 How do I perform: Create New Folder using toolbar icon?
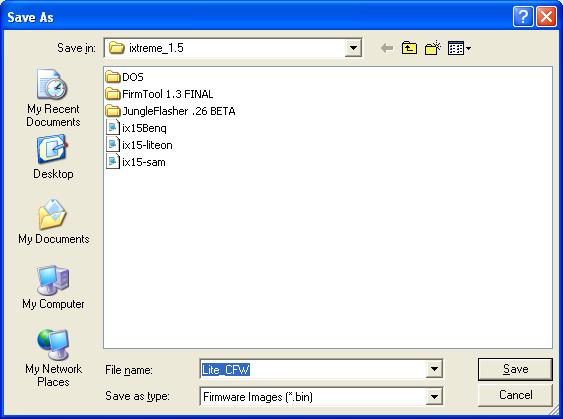(x=433, y=48)
